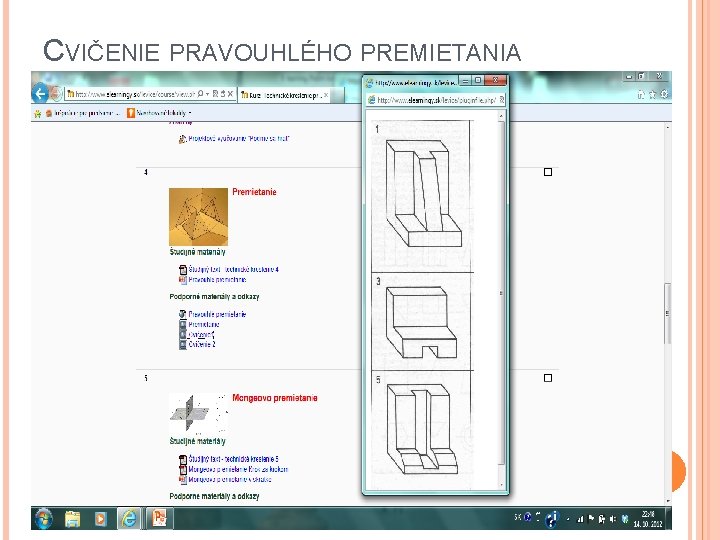
Task: Click the browser Forward arrow button
Action: 56,94
